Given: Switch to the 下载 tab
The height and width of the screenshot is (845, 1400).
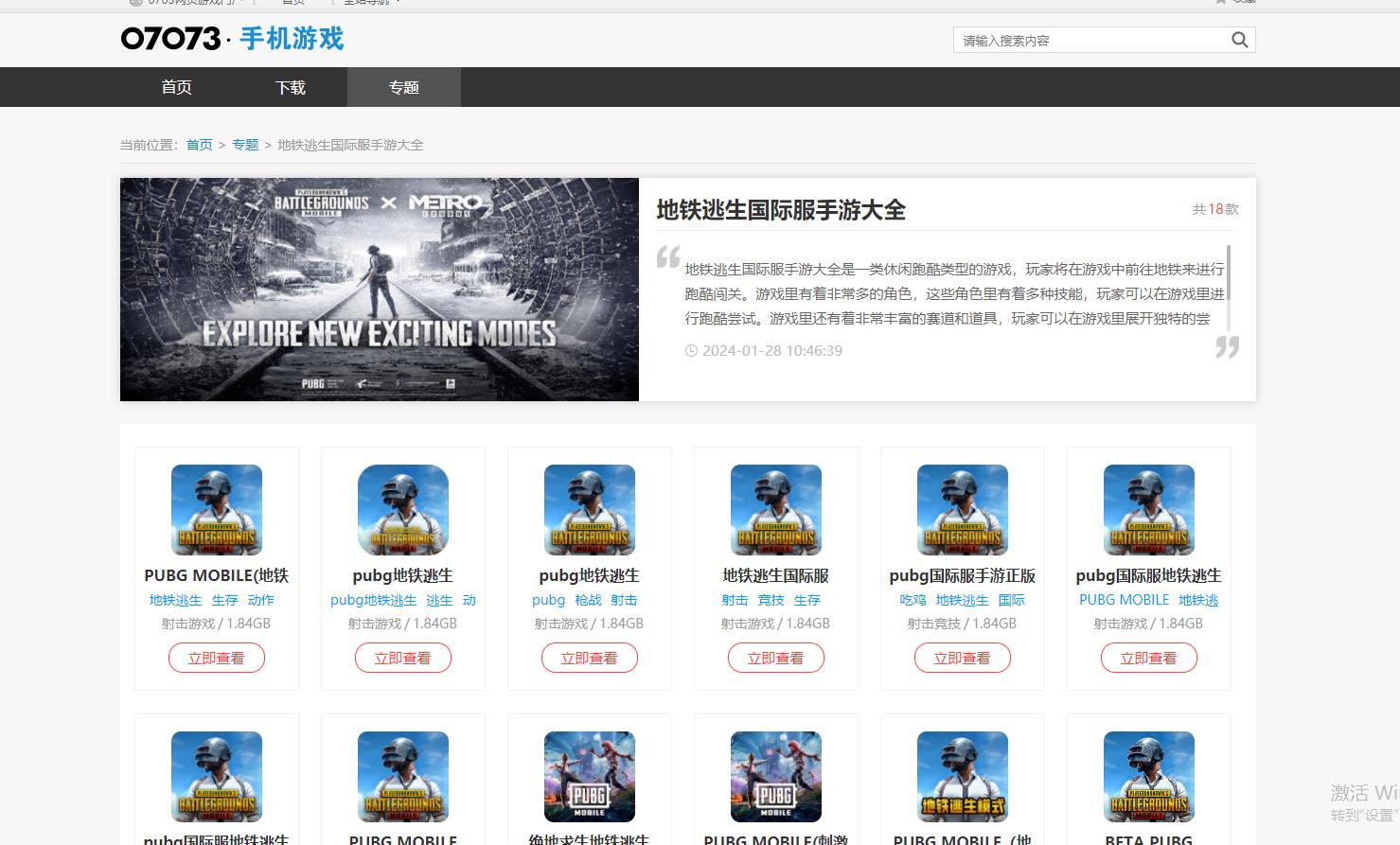Looking at the screenshot, I should click(290, 87).
